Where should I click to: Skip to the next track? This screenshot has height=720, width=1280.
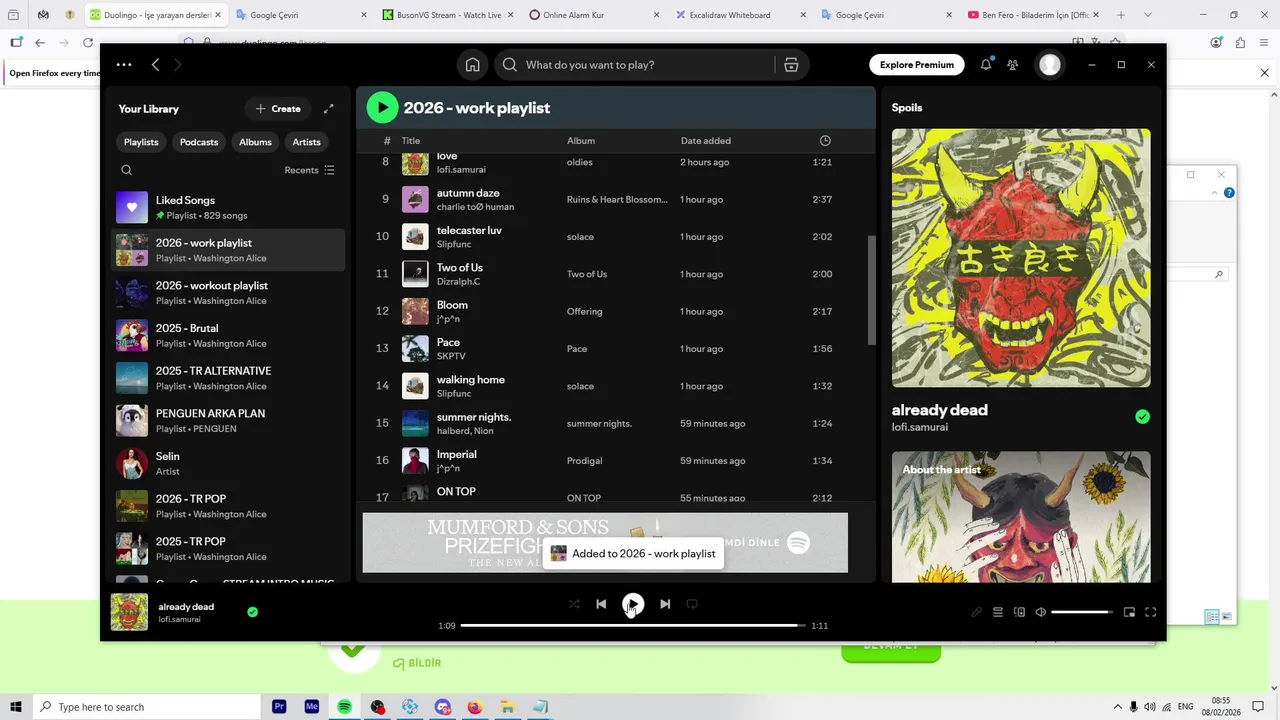tap(665, 604)
